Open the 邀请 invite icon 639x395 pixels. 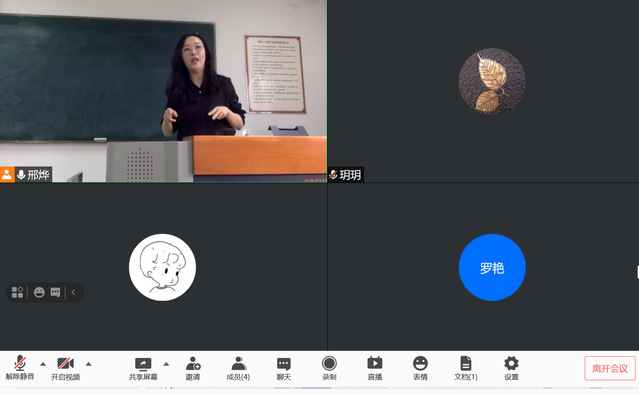point(193,368)
